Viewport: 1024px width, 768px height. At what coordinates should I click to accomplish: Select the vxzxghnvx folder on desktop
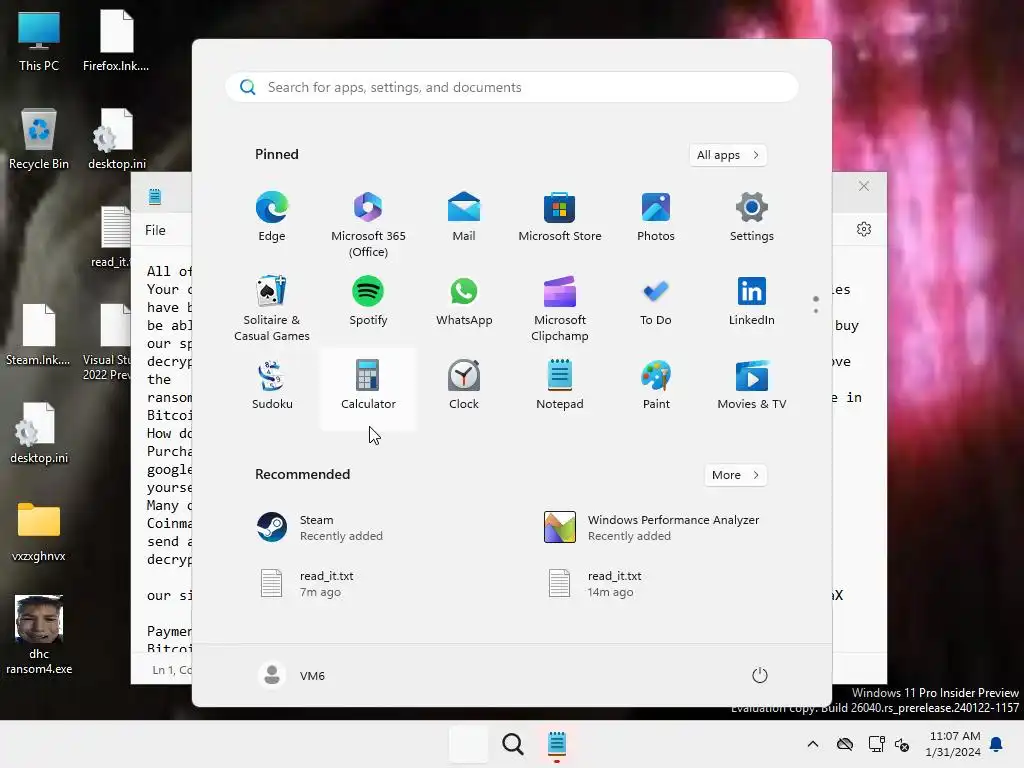point(39,532)
